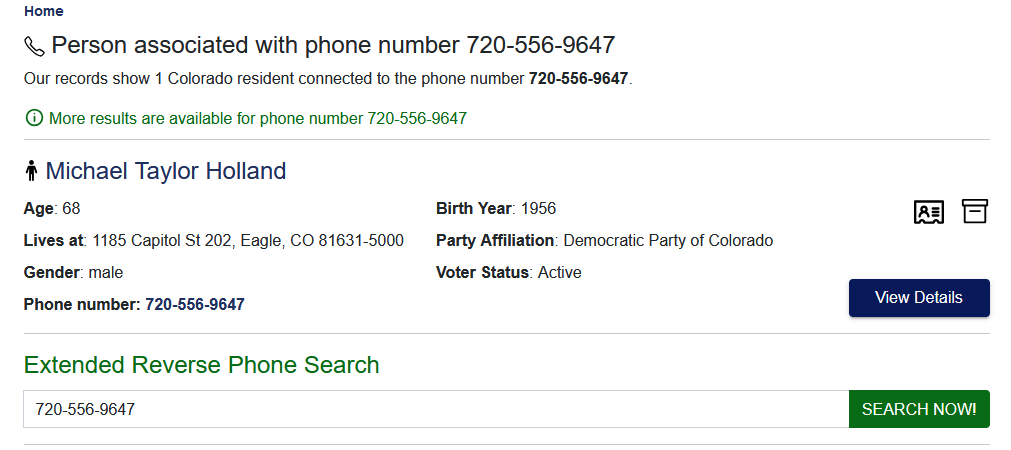Click the bold phone number in the records sentence
Screen dimensions: 1011x450
(x=578, y=78)
